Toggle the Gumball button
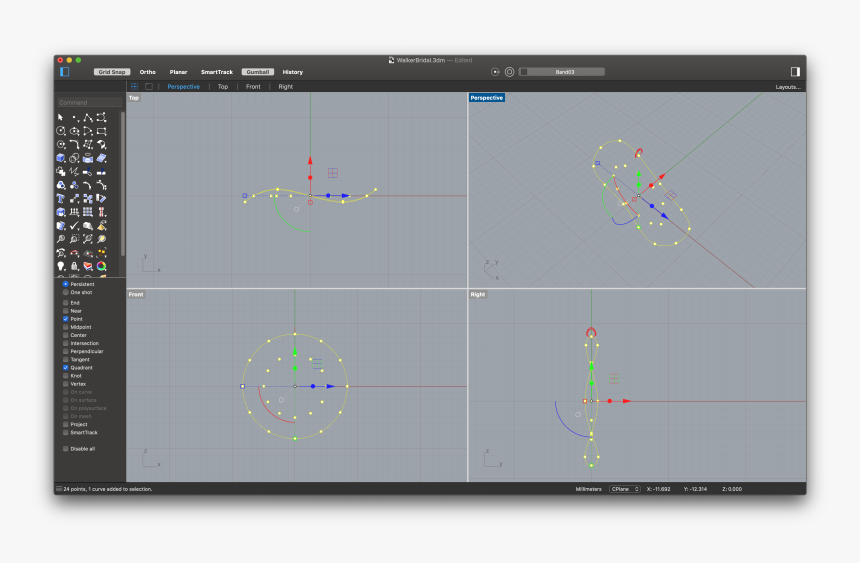Image resolution: width=860 pixels, height=563 pixels. pyautogui.click(x=257, y=72)
